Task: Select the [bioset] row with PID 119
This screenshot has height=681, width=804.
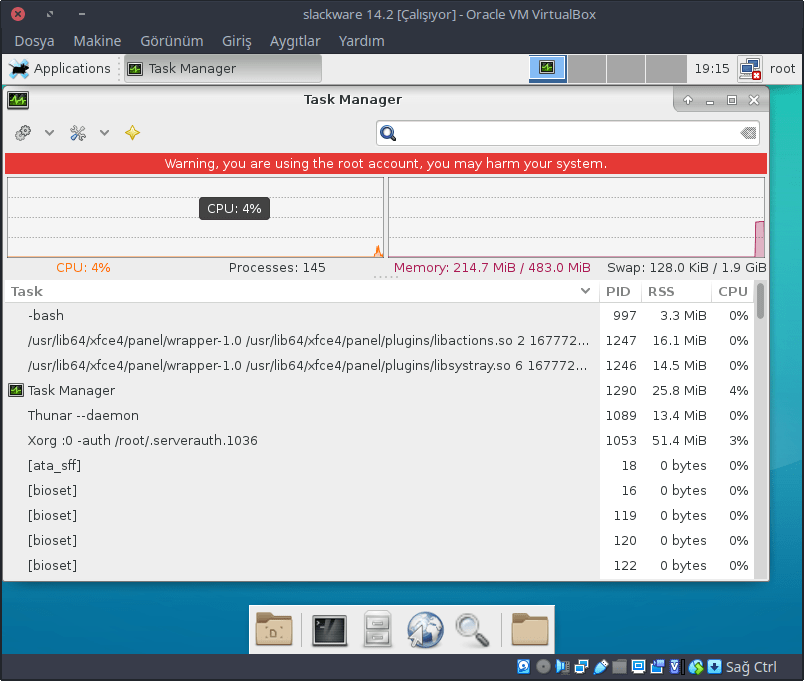Action: (x=379, y=515)
